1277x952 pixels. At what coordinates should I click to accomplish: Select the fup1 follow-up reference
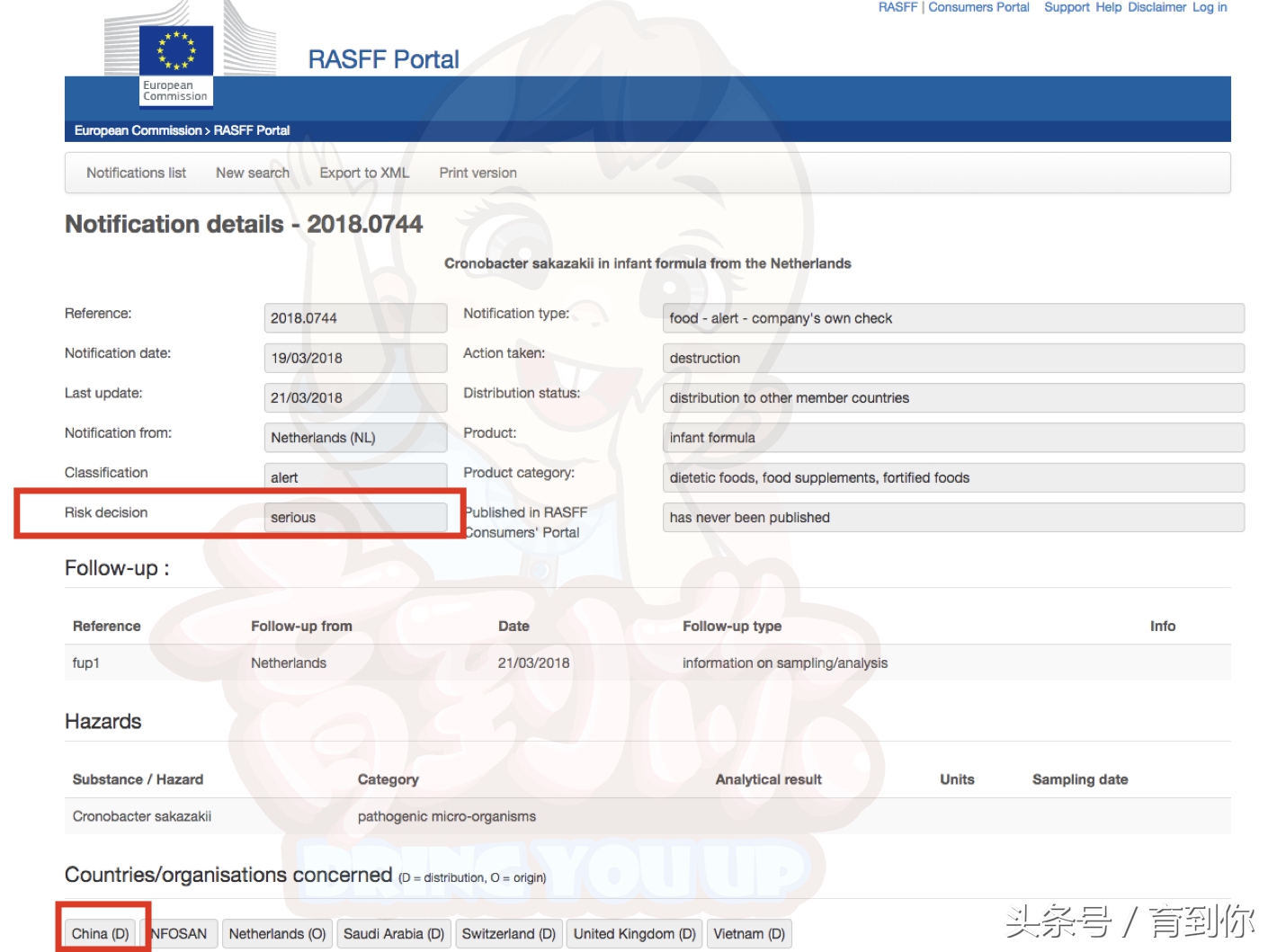(86, 663)
